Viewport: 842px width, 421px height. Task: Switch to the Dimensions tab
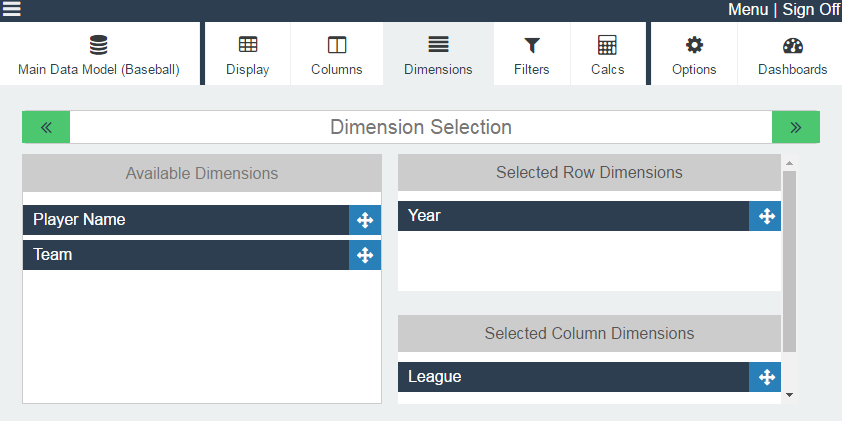click(438, 54)
